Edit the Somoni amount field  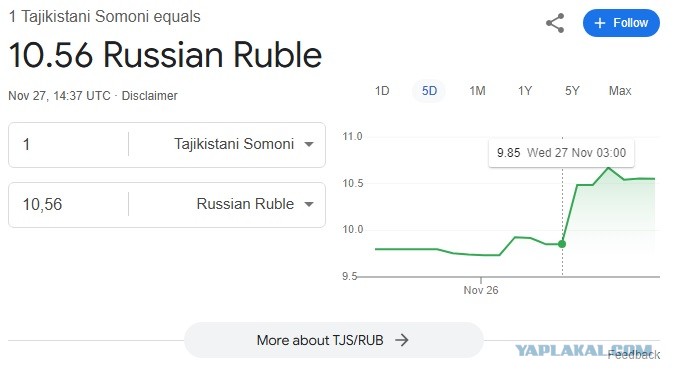click(x=68, y=144)
